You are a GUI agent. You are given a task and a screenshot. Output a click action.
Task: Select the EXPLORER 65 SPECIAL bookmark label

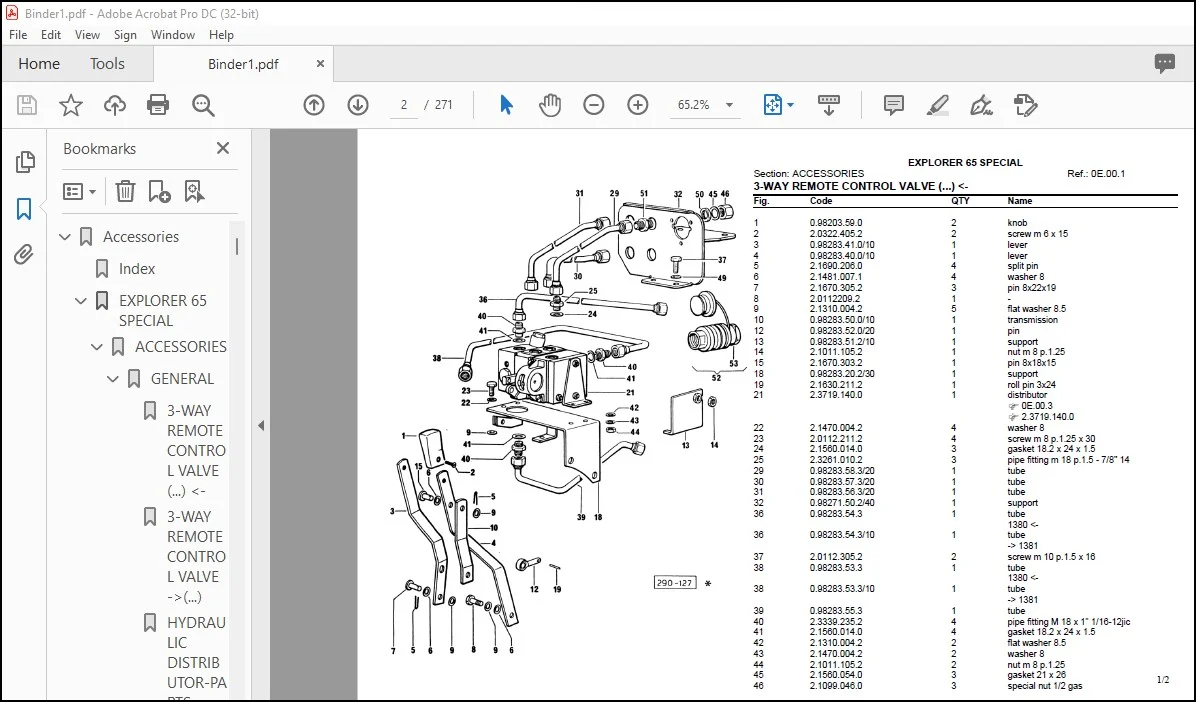click(x=162, y=311)
